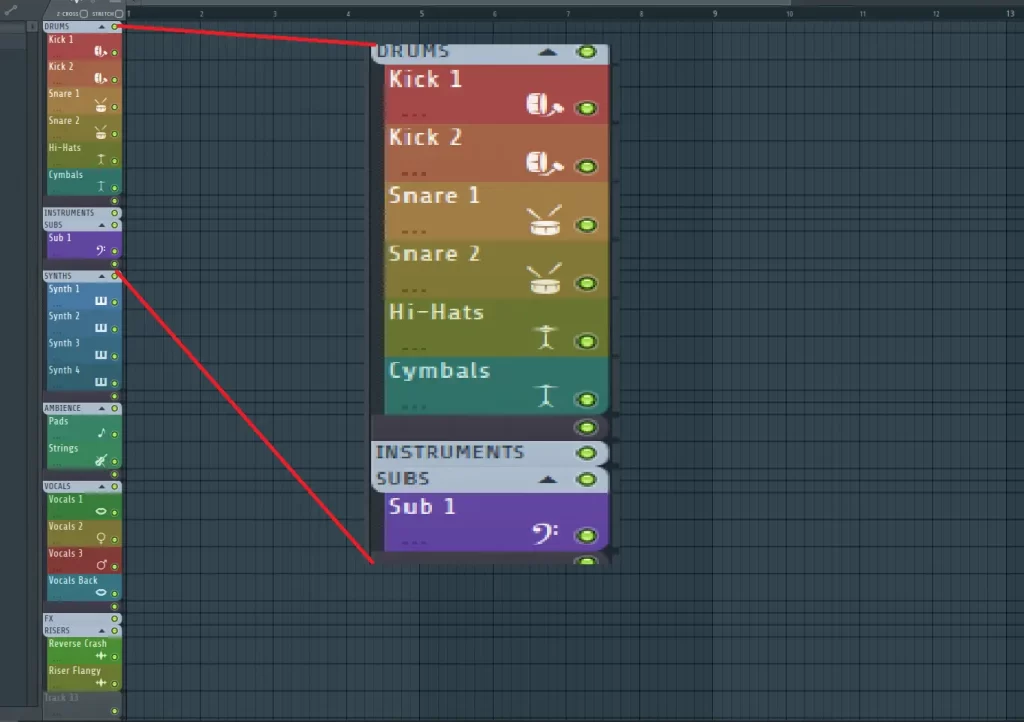Collapse the VOCALS group using its arrow
The image size is (1024, 722).
coord(101,486)
